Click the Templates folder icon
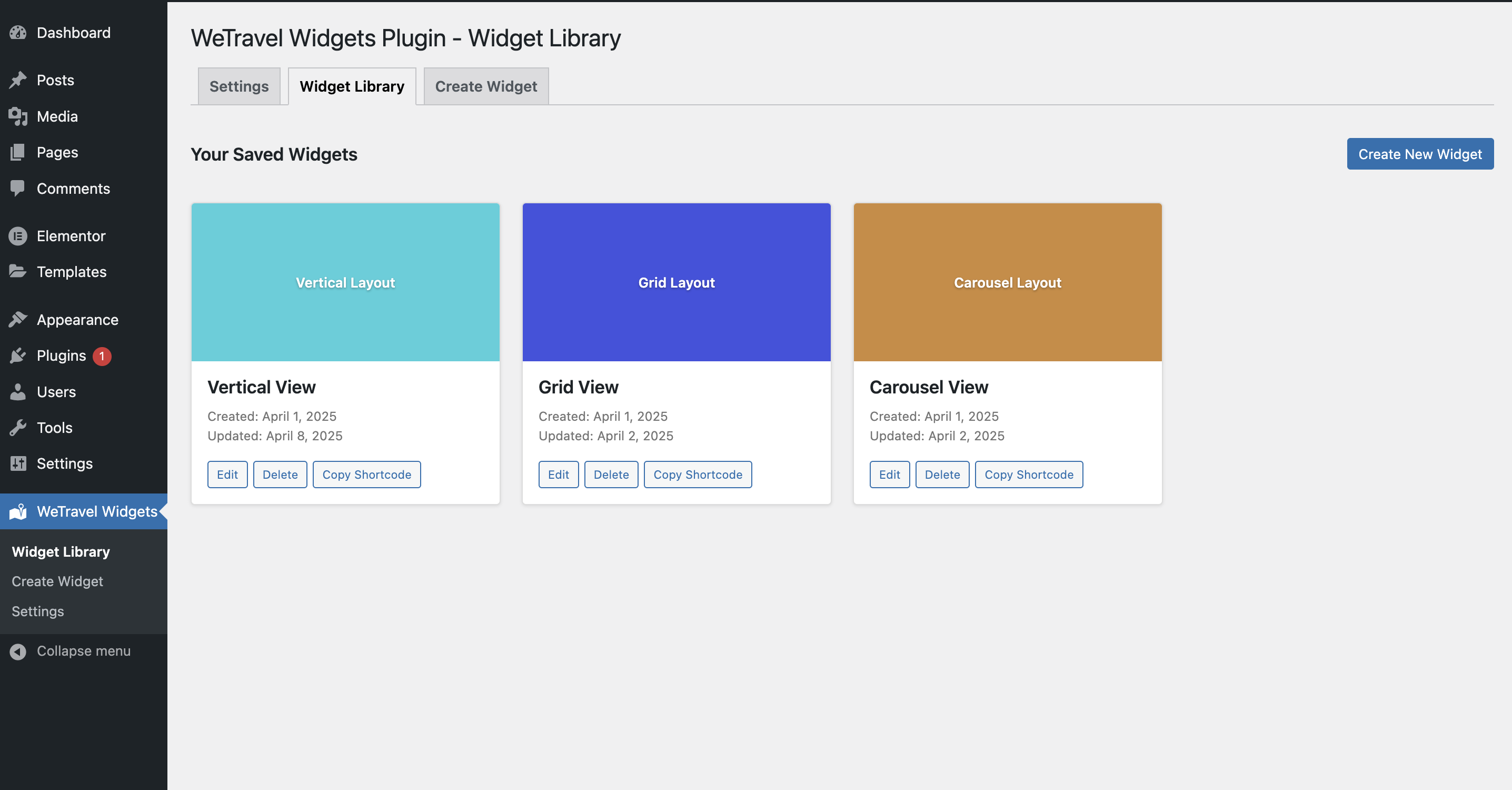This screenshot has width=1512, height=790. point(17,271)
